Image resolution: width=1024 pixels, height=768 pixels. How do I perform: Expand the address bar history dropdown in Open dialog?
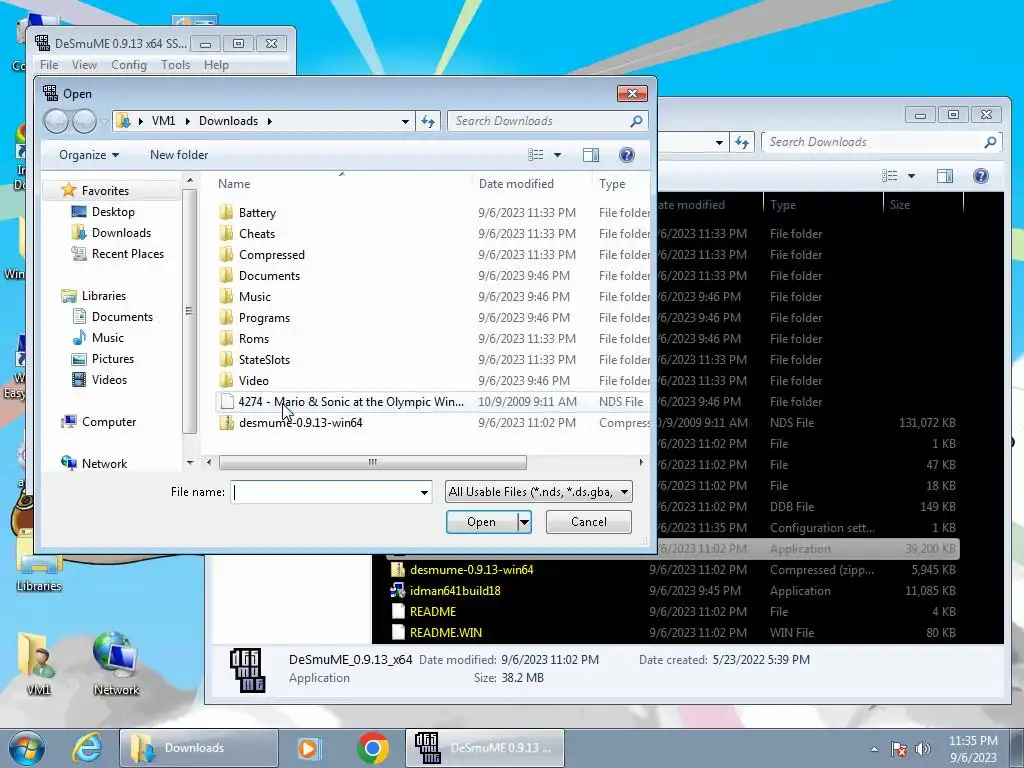coord(405,121)
